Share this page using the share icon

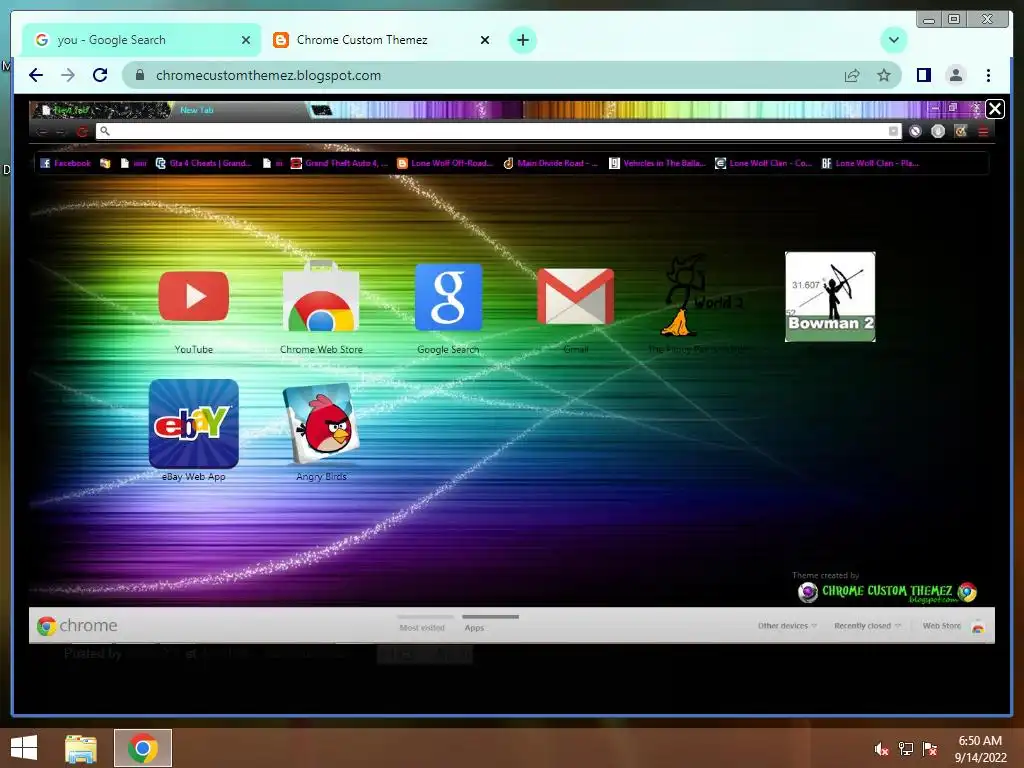852,76
